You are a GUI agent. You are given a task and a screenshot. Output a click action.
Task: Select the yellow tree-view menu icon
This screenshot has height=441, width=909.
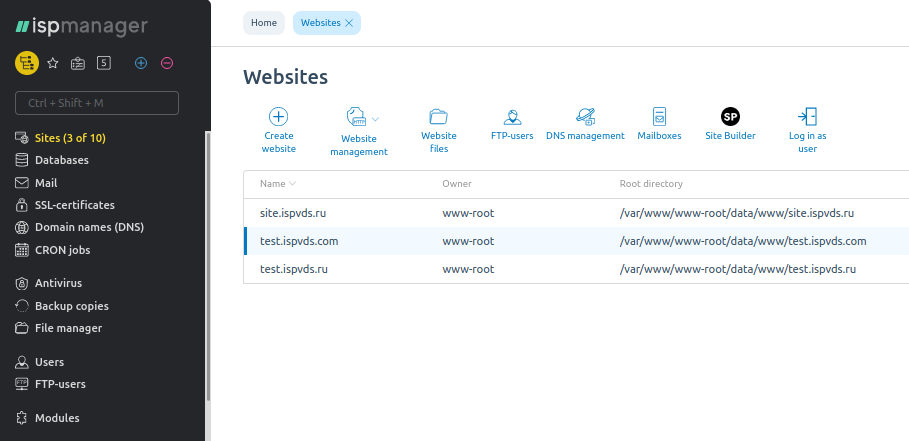pos(27,63)
